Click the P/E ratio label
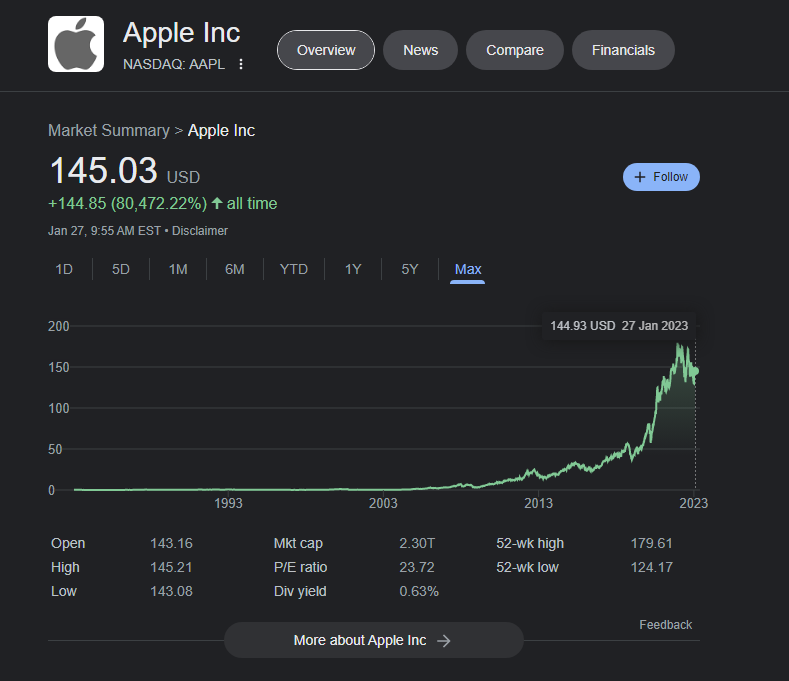 pyautogui.click(x=300, y=567)
